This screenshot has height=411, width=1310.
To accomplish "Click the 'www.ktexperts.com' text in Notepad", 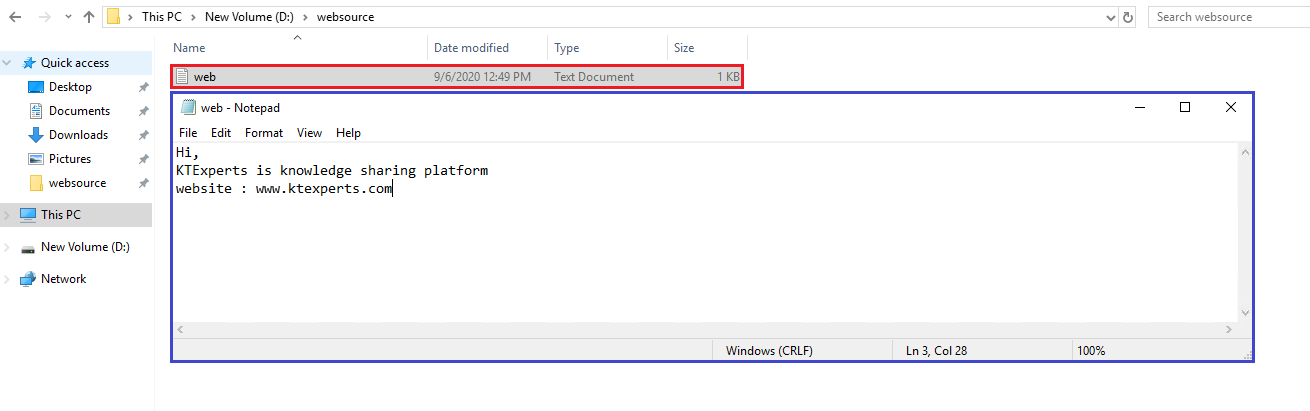I will coord(324,189).
